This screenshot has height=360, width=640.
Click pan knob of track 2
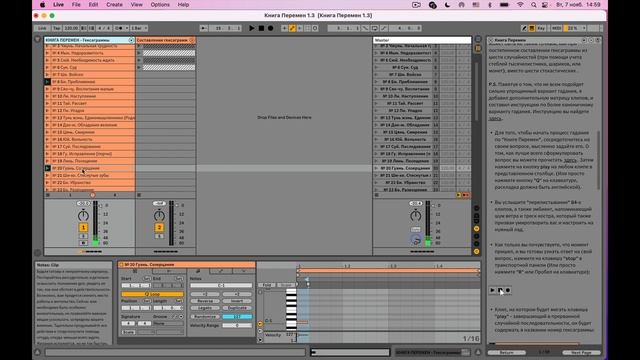(159, 216)
